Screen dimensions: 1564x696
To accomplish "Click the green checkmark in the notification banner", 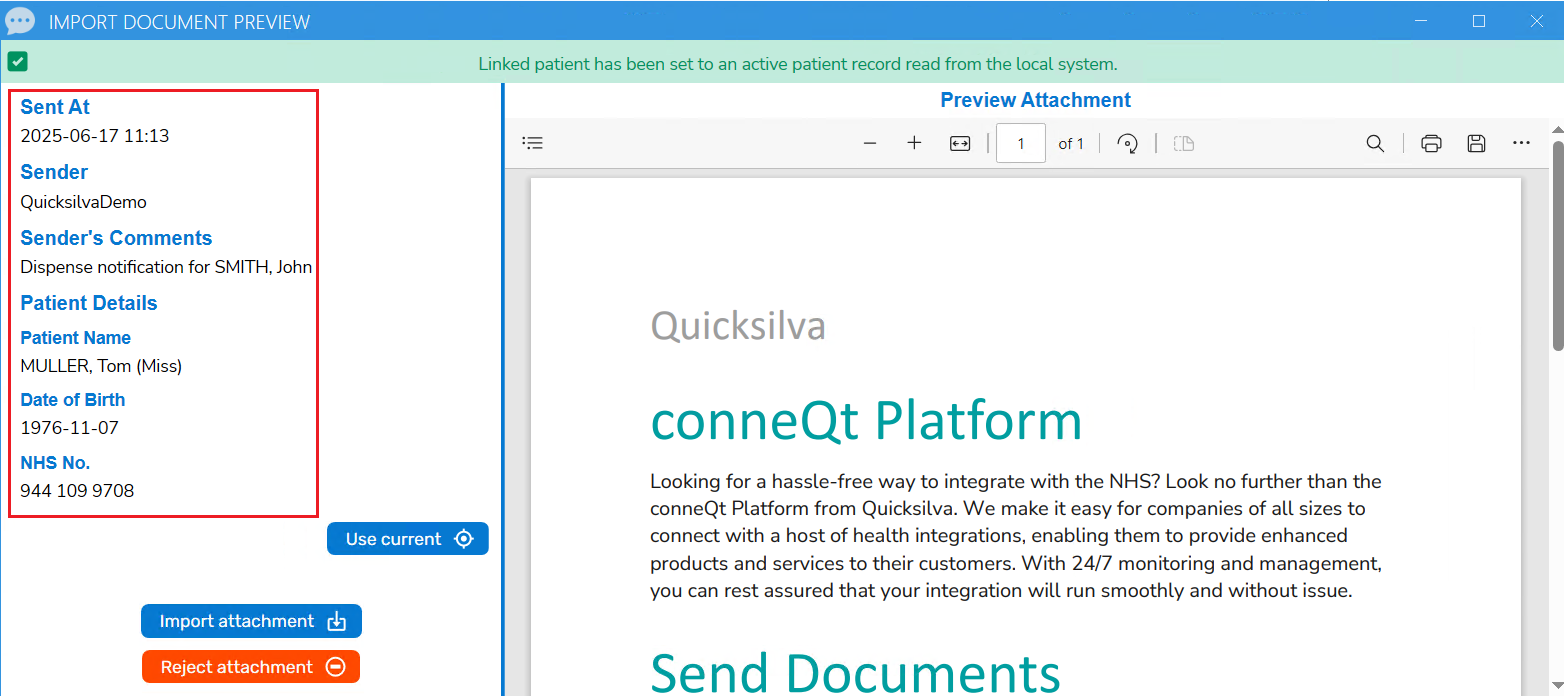I will (x=18, y=62).
